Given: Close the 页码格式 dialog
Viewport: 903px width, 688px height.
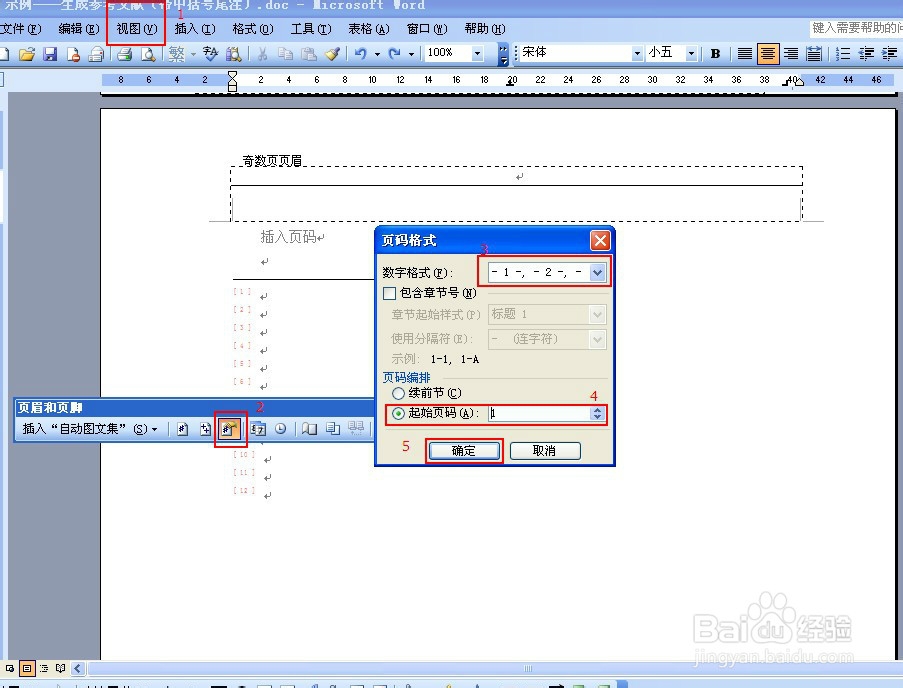Looking at the screenshot, I should click(600, 240).
